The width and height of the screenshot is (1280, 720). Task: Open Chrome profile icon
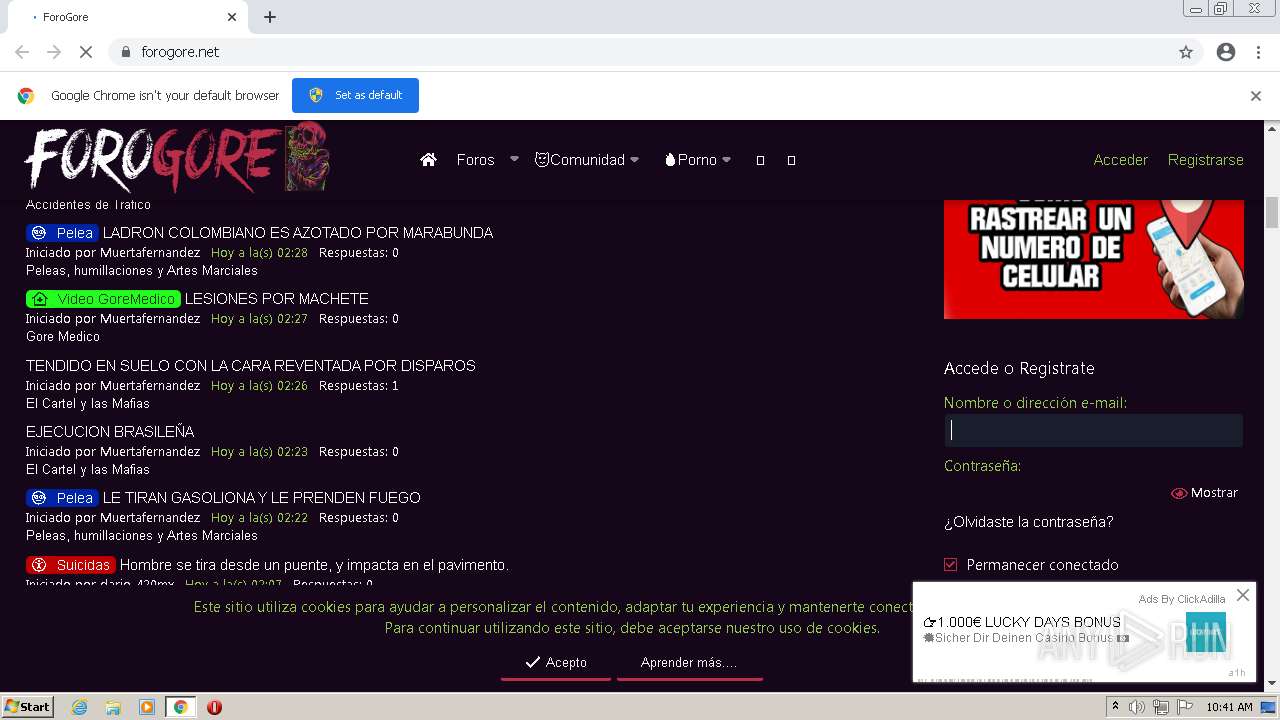coord(1226,52)
